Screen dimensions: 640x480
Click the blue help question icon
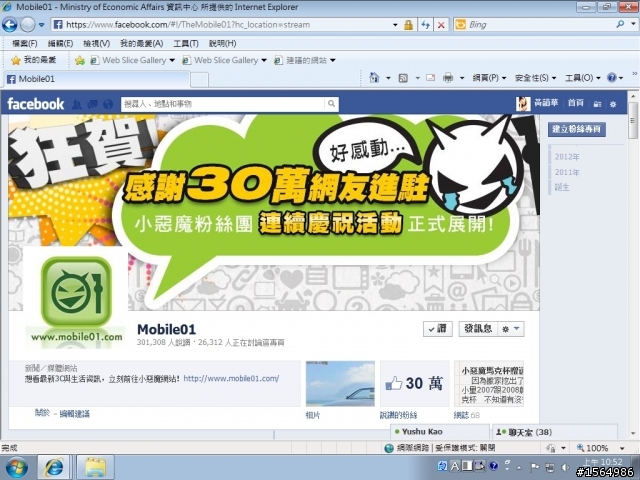point(611,78)
